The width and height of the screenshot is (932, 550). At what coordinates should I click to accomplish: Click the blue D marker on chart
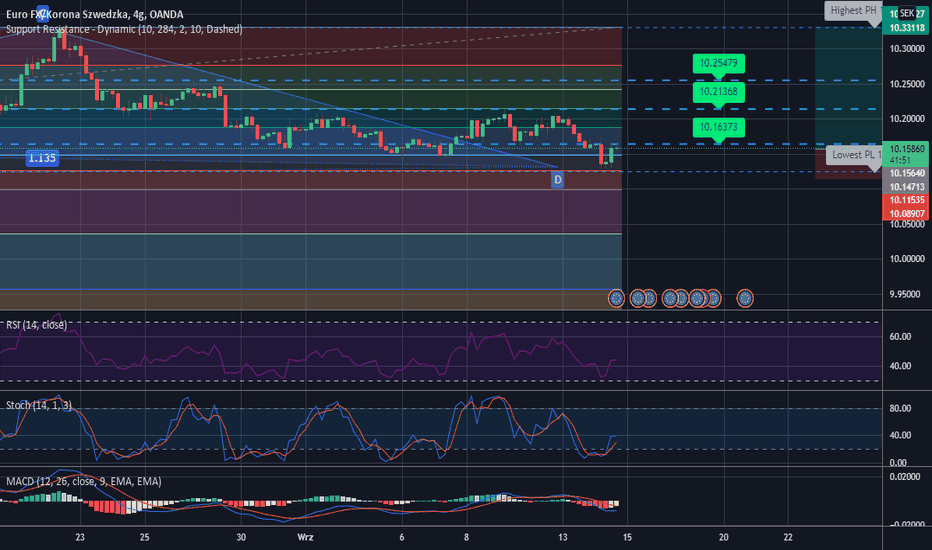[557, 180]
